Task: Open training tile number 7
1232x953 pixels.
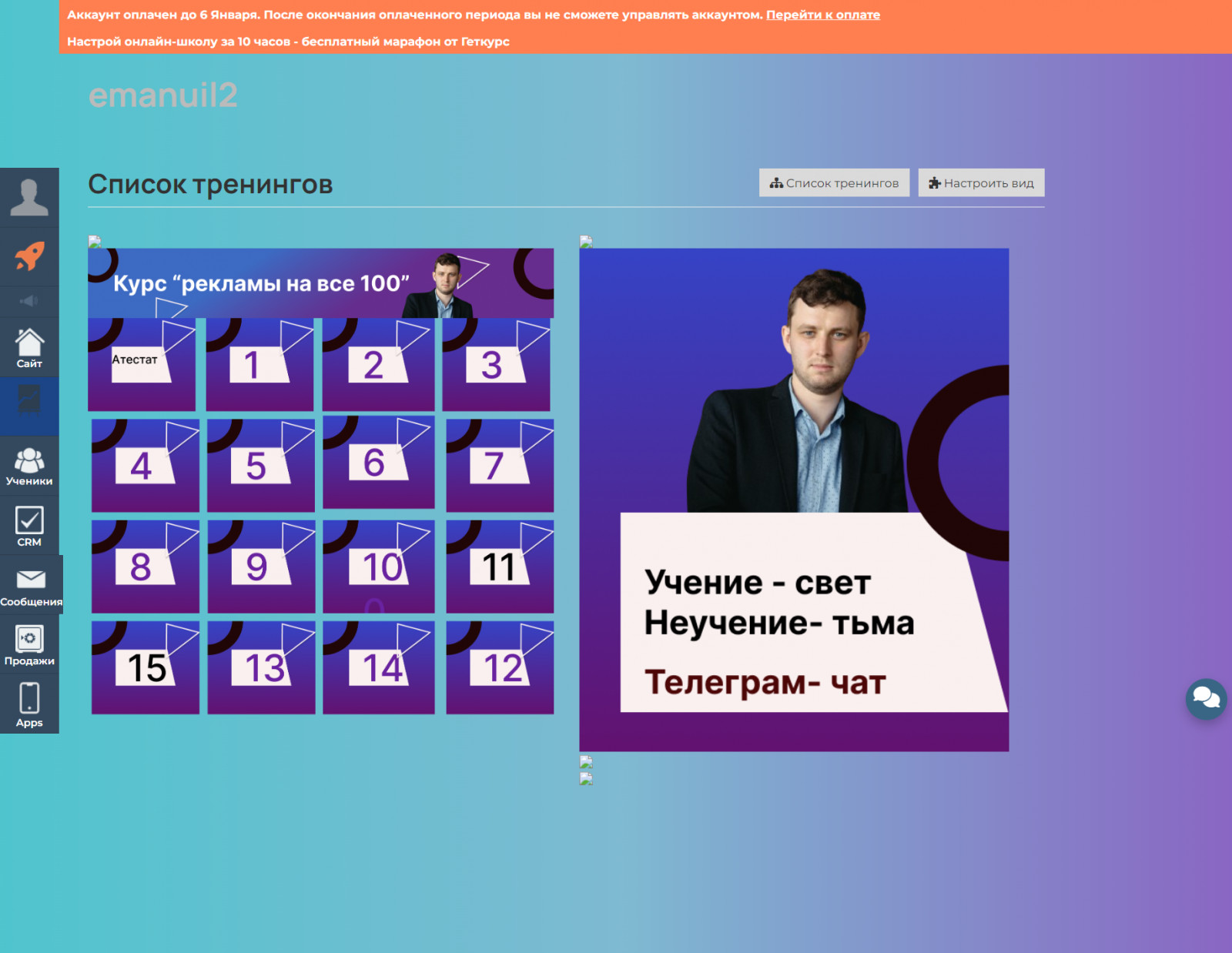Action: [500, 466]
